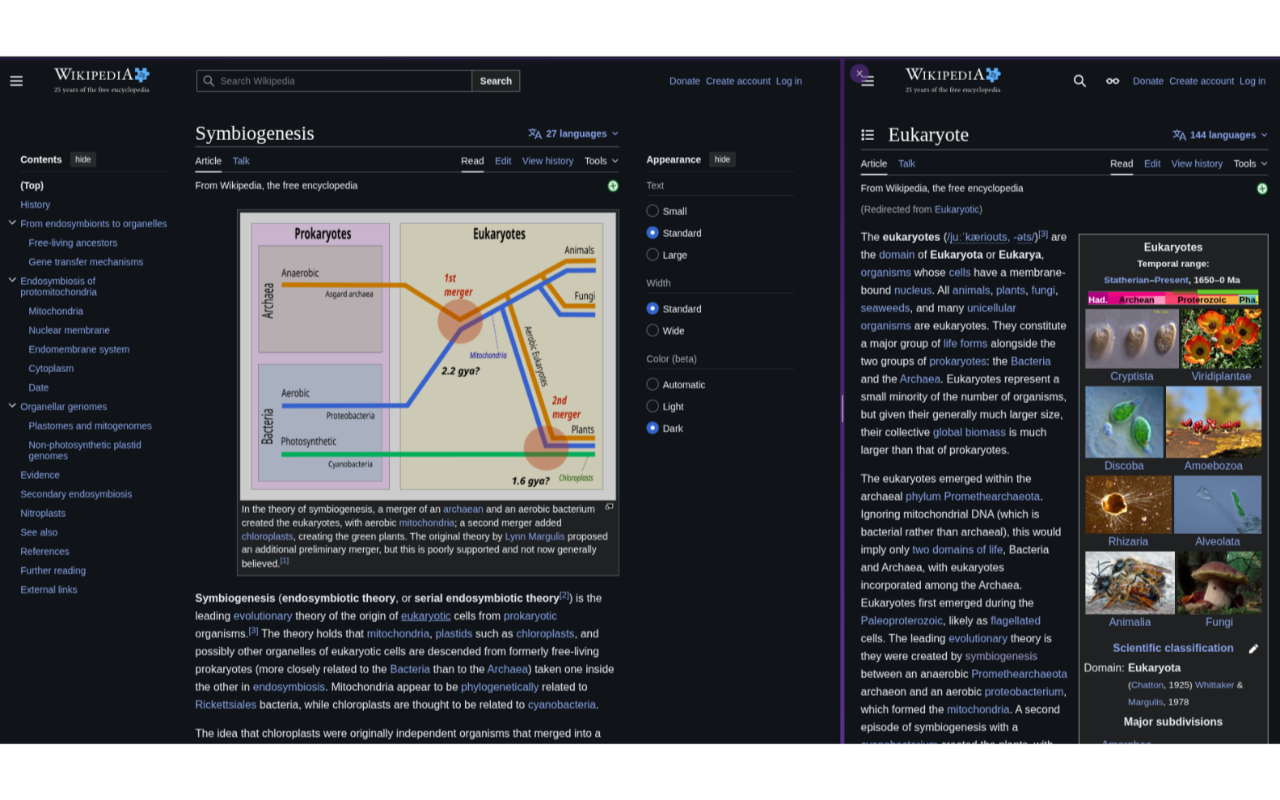Screen dimensions: 1280x800
Task: Collapse the Endosymbiosis of protomitochondria section
Action: (12, 280)
